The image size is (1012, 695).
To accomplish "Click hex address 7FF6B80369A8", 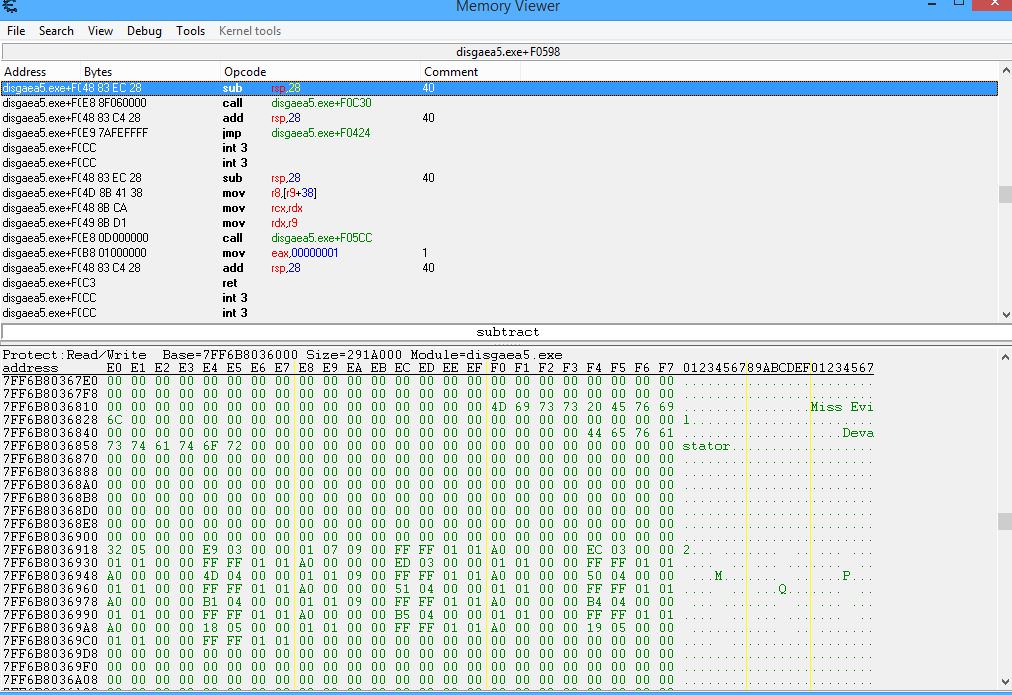I will (50, 628).
